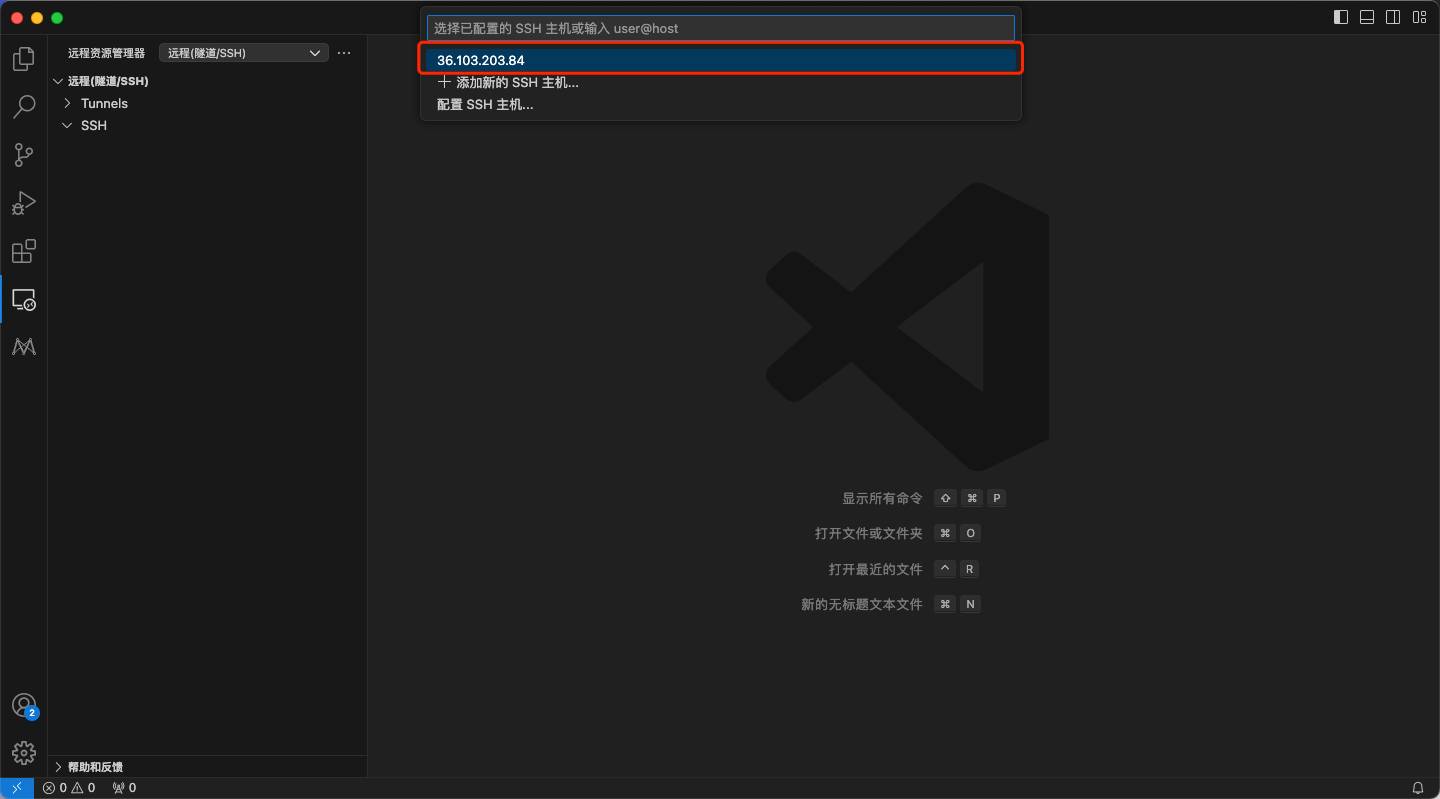Open the Explorer view in activity bar
This screenshot has height=799, width=1440.
pos(23,59)
